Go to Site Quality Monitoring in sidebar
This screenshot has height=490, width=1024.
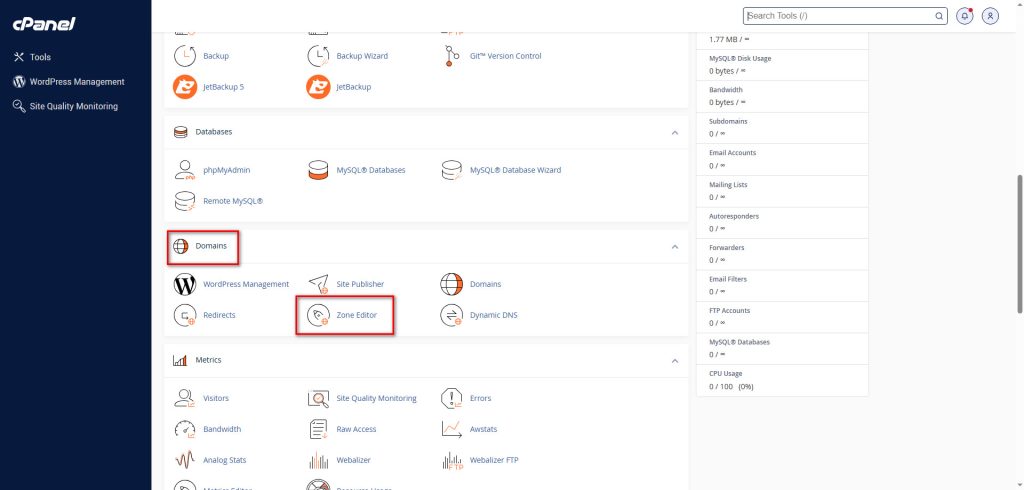coord(73,106)
